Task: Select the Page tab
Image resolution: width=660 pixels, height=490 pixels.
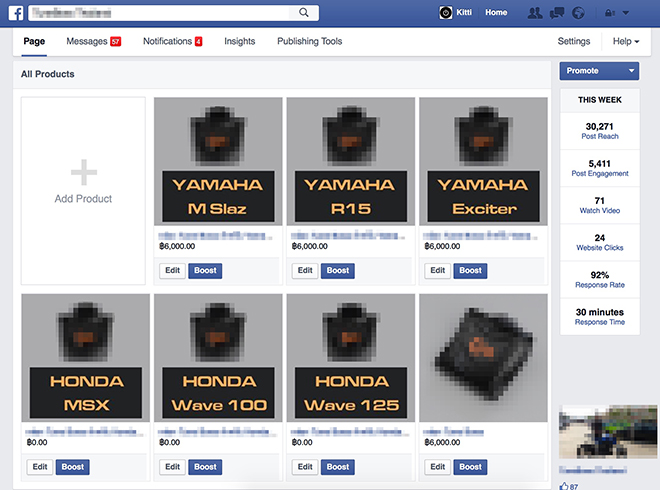Action: pos(34,41)
